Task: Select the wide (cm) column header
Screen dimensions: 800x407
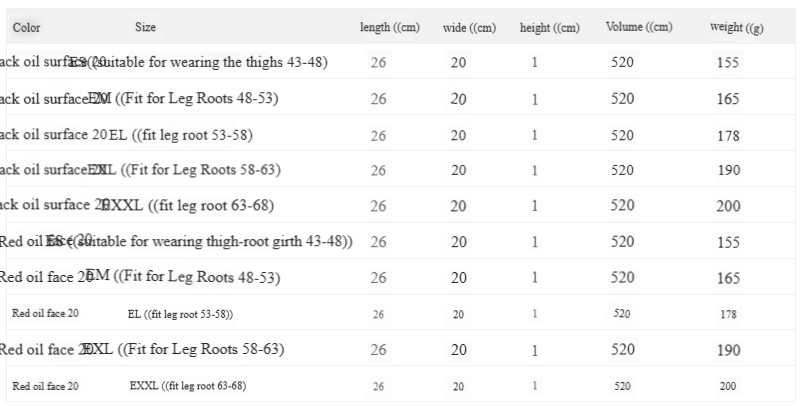Action: coord(469,28)
